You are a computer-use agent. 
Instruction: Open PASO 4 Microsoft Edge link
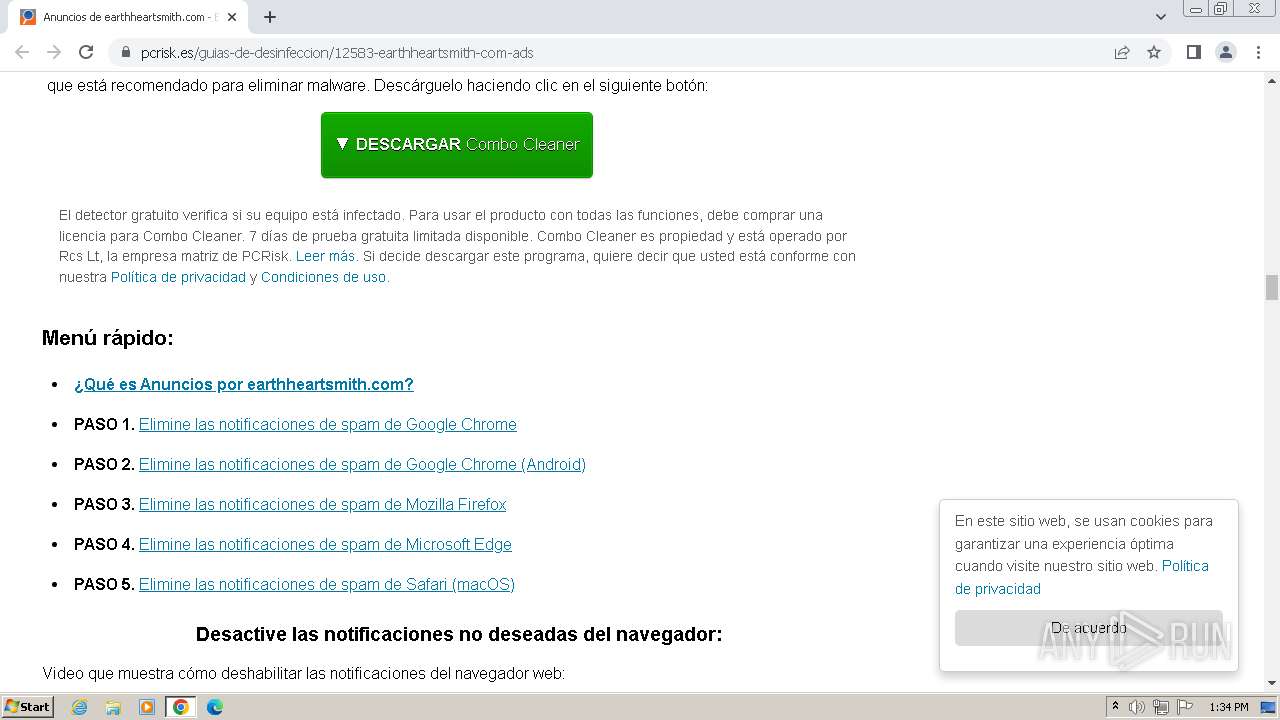[325, 544]
